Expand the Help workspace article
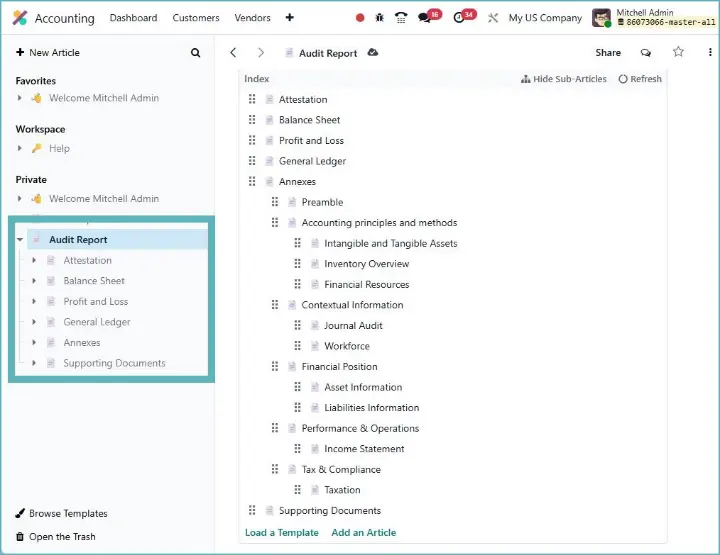720x555 pixels. coord(19,148)
